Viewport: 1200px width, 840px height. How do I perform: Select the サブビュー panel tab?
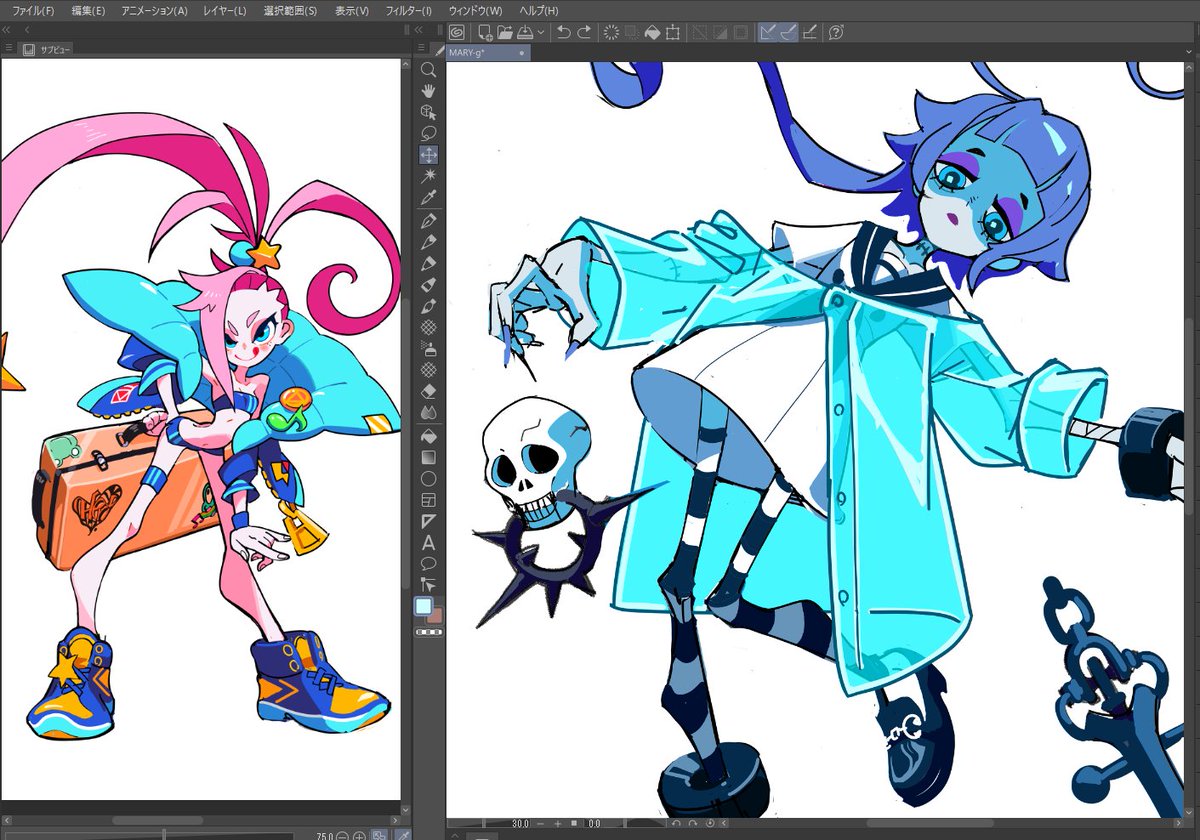coord(47,49)
